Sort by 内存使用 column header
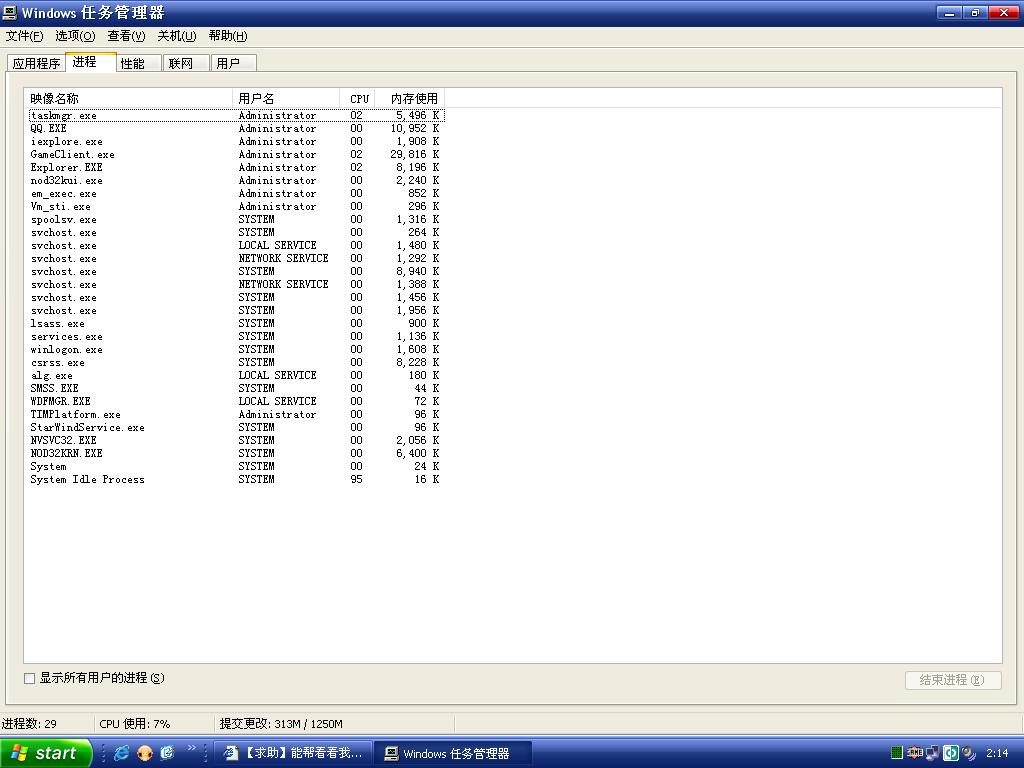Viewport: 1024px width, 768px height. click(x=410, y=99)
